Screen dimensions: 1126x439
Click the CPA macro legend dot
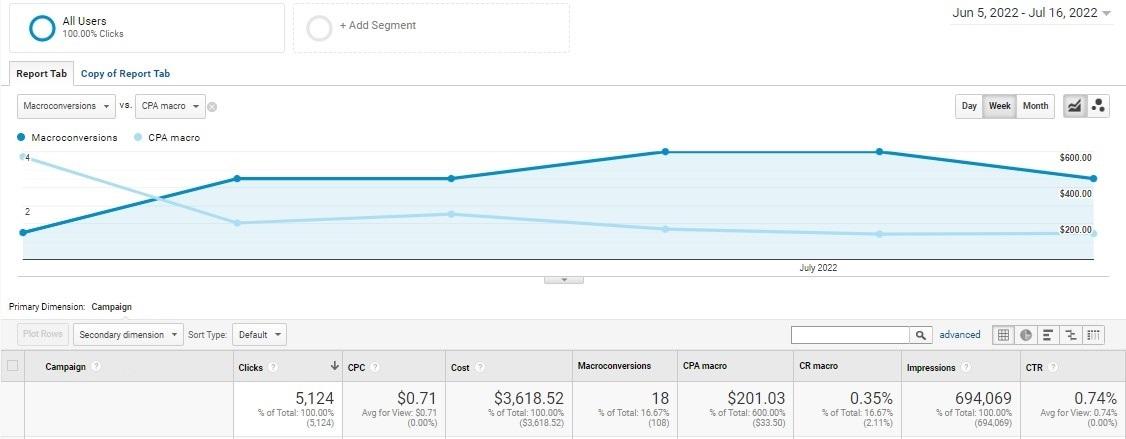(x=139, y=137)
